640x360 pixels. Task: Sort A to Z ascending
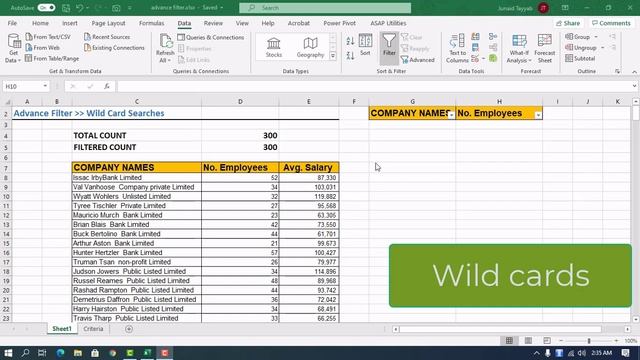pos(350,41)
